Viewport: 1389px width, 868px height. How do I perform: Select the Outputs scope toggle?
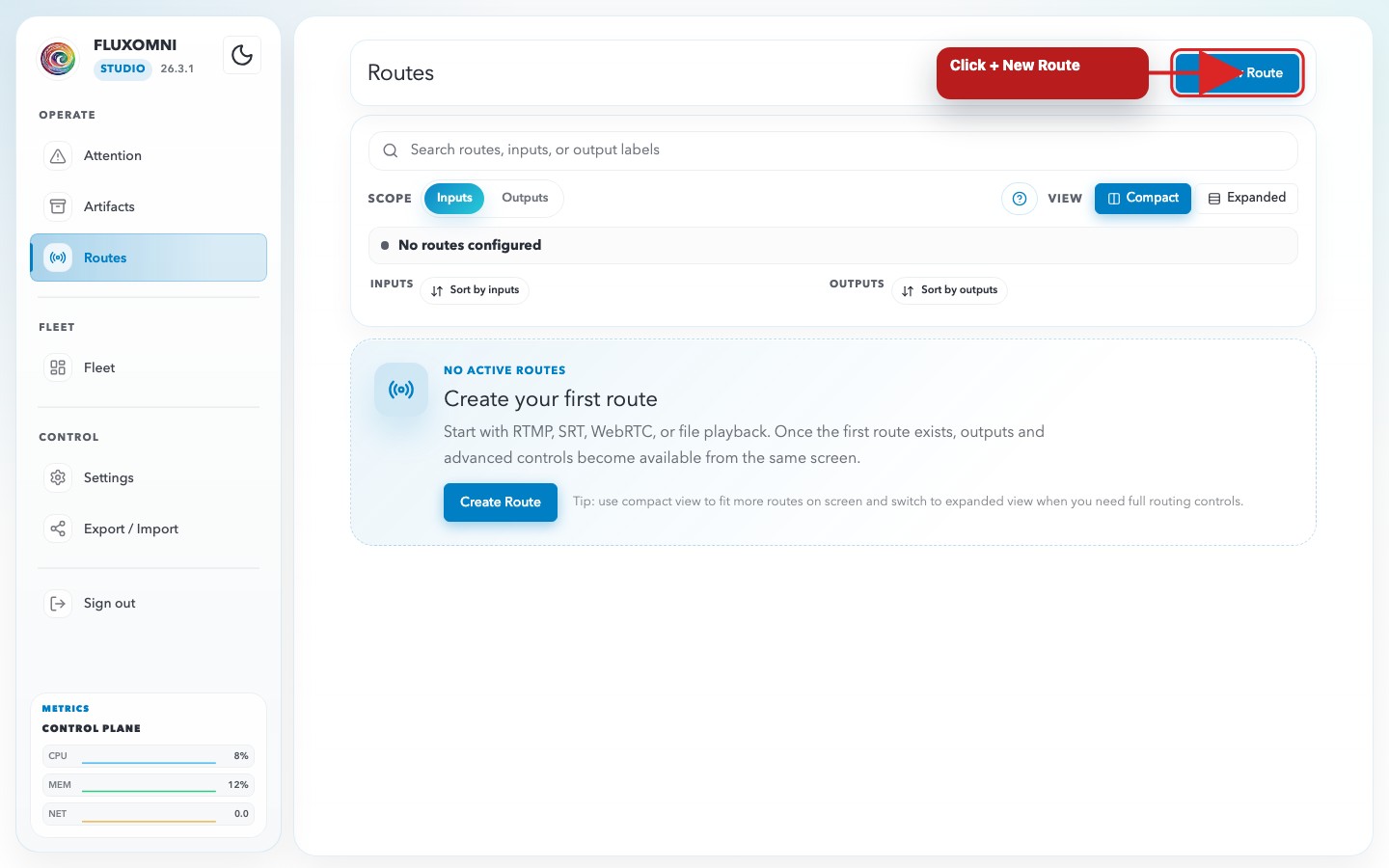click(525, 198)
